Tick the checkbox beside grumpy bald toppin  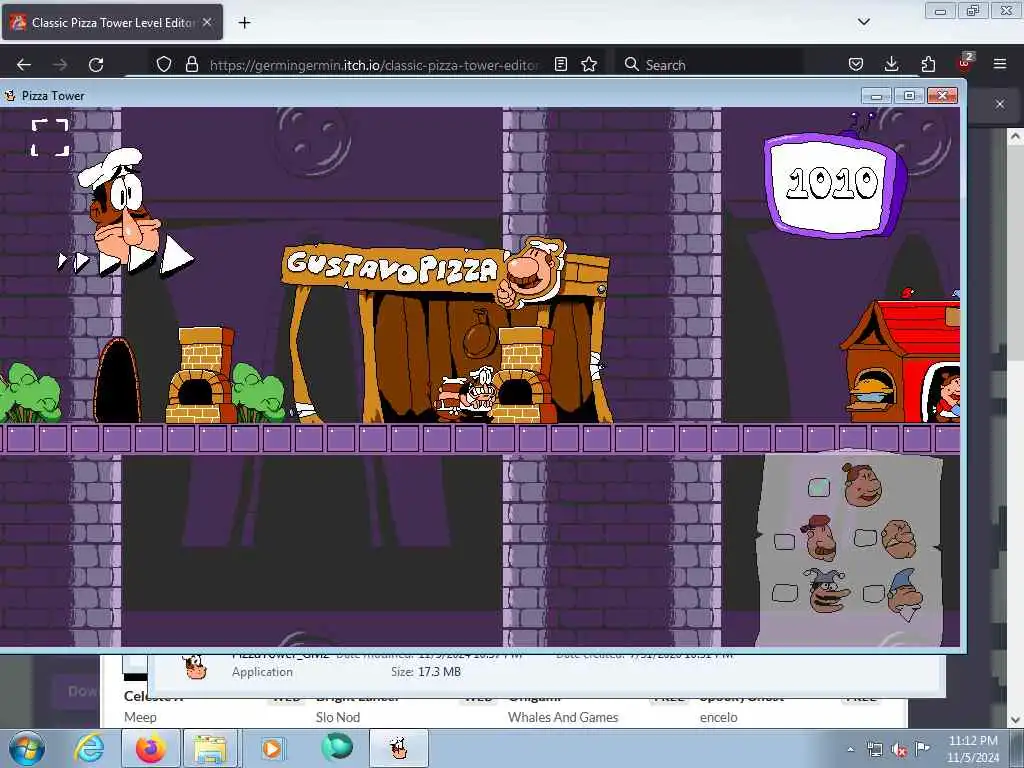865,538
